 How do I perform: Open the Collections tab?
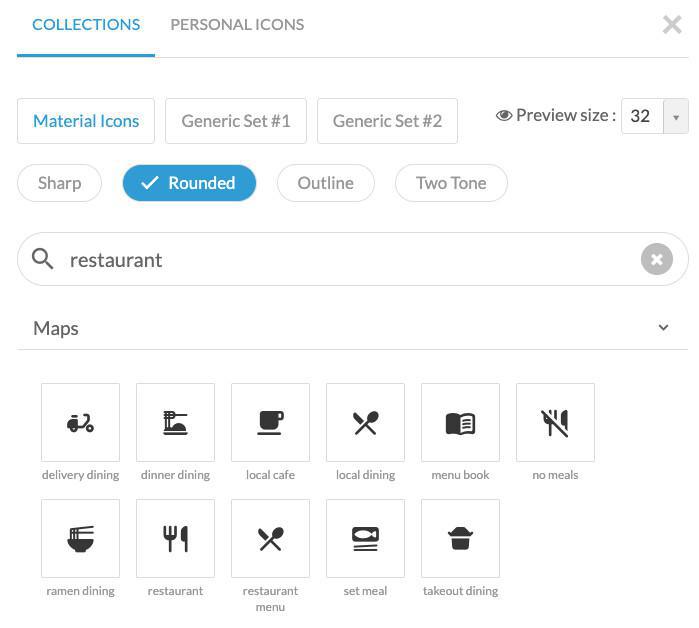[86, 24]
